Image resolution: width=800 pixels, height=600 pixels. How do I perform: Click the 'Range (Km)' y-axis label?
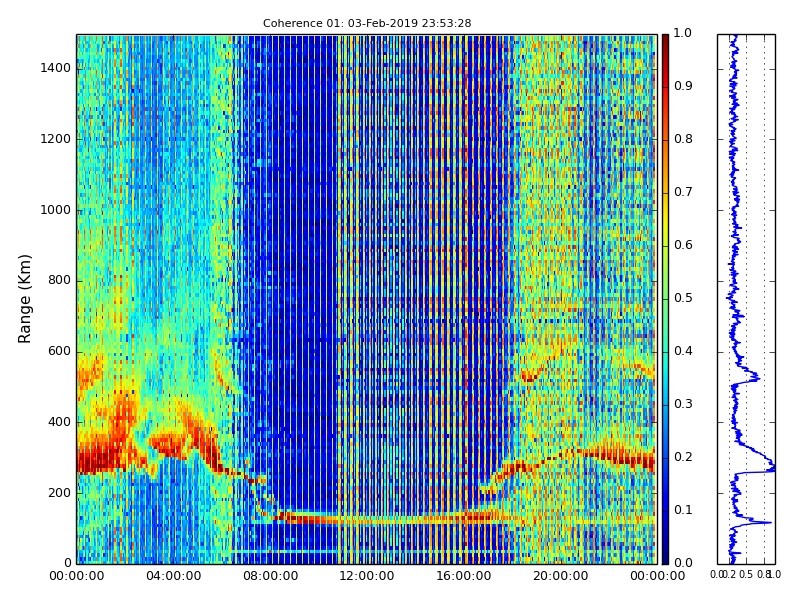tap(24, 299)
